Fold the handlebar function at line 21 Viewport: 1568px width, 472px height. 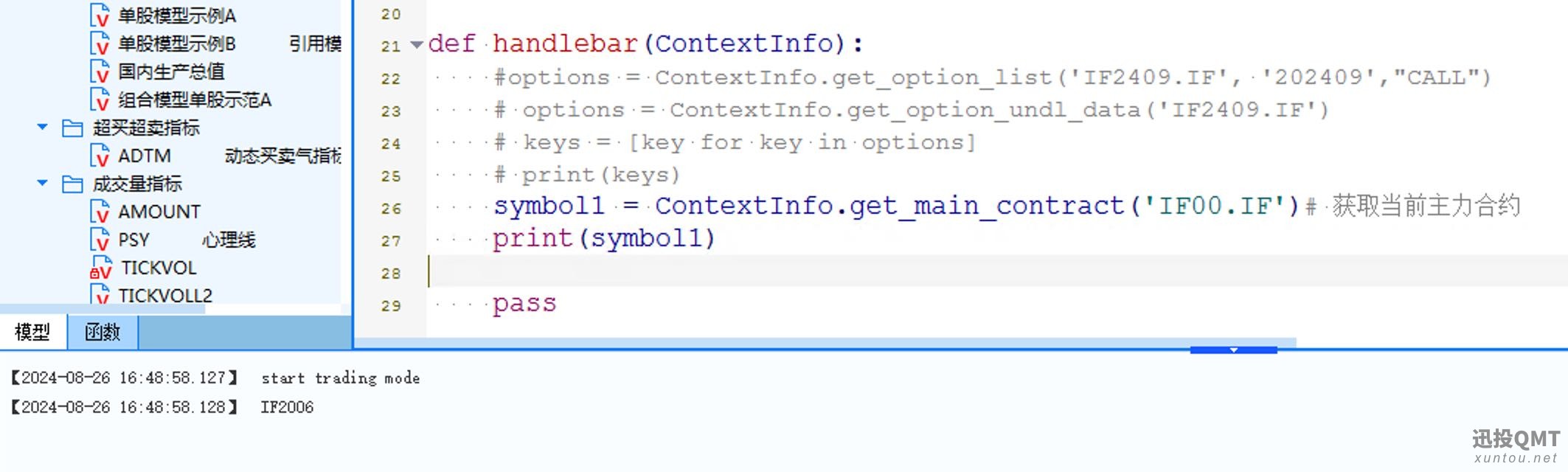point(417,45)
